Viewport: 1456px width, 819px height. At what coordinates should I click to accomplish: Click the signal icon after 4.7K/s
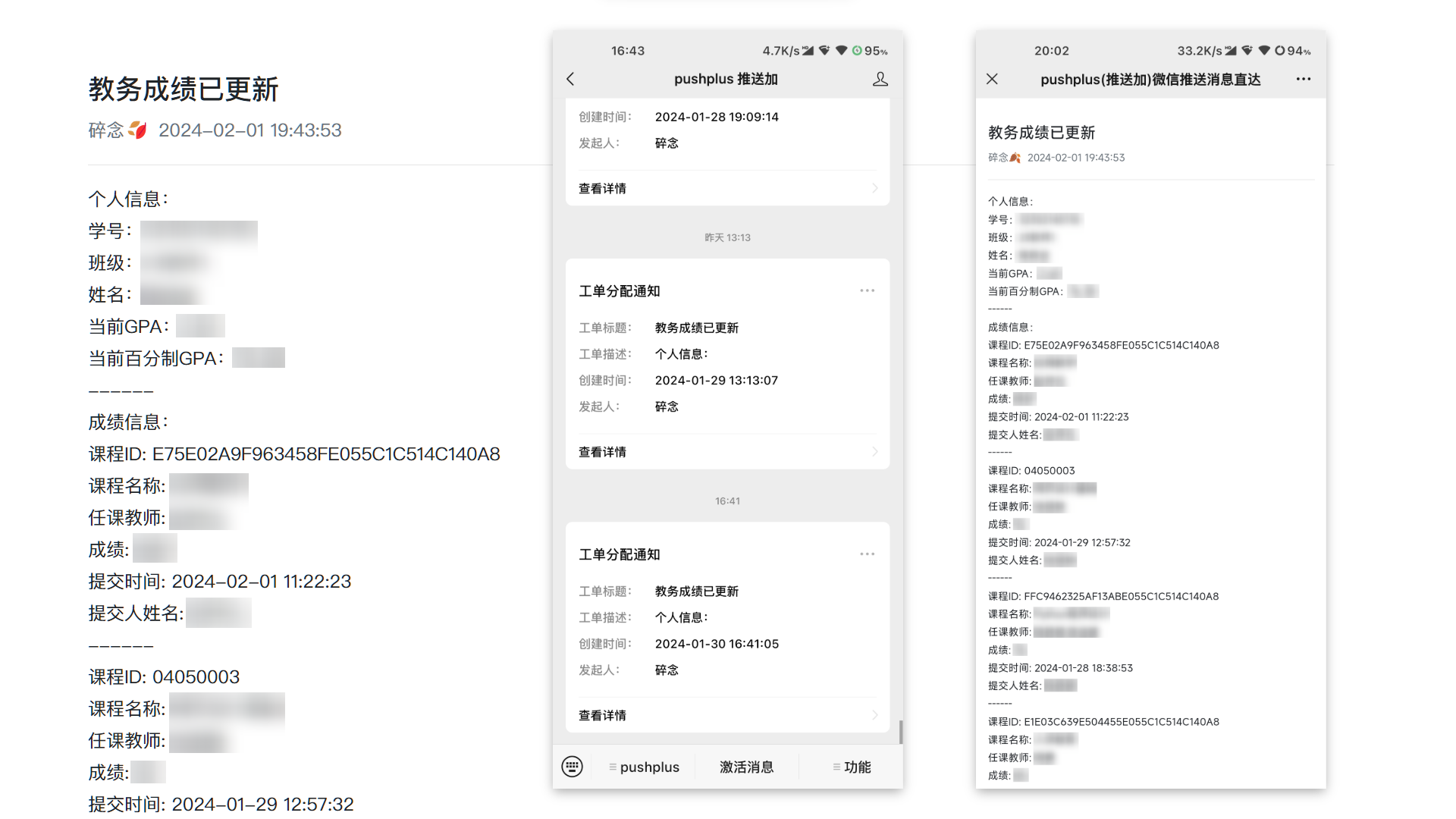pyautogui.click(x=808, y=51)
